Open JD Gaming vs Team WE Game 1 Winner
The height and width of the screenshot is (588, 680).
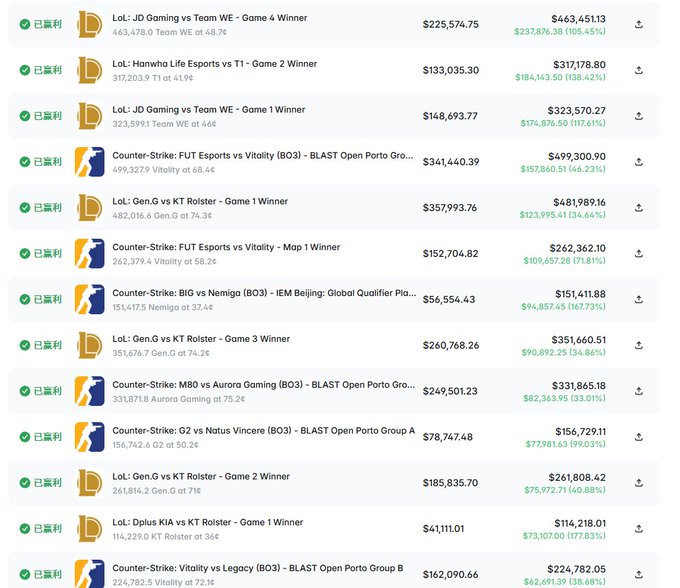209,110
